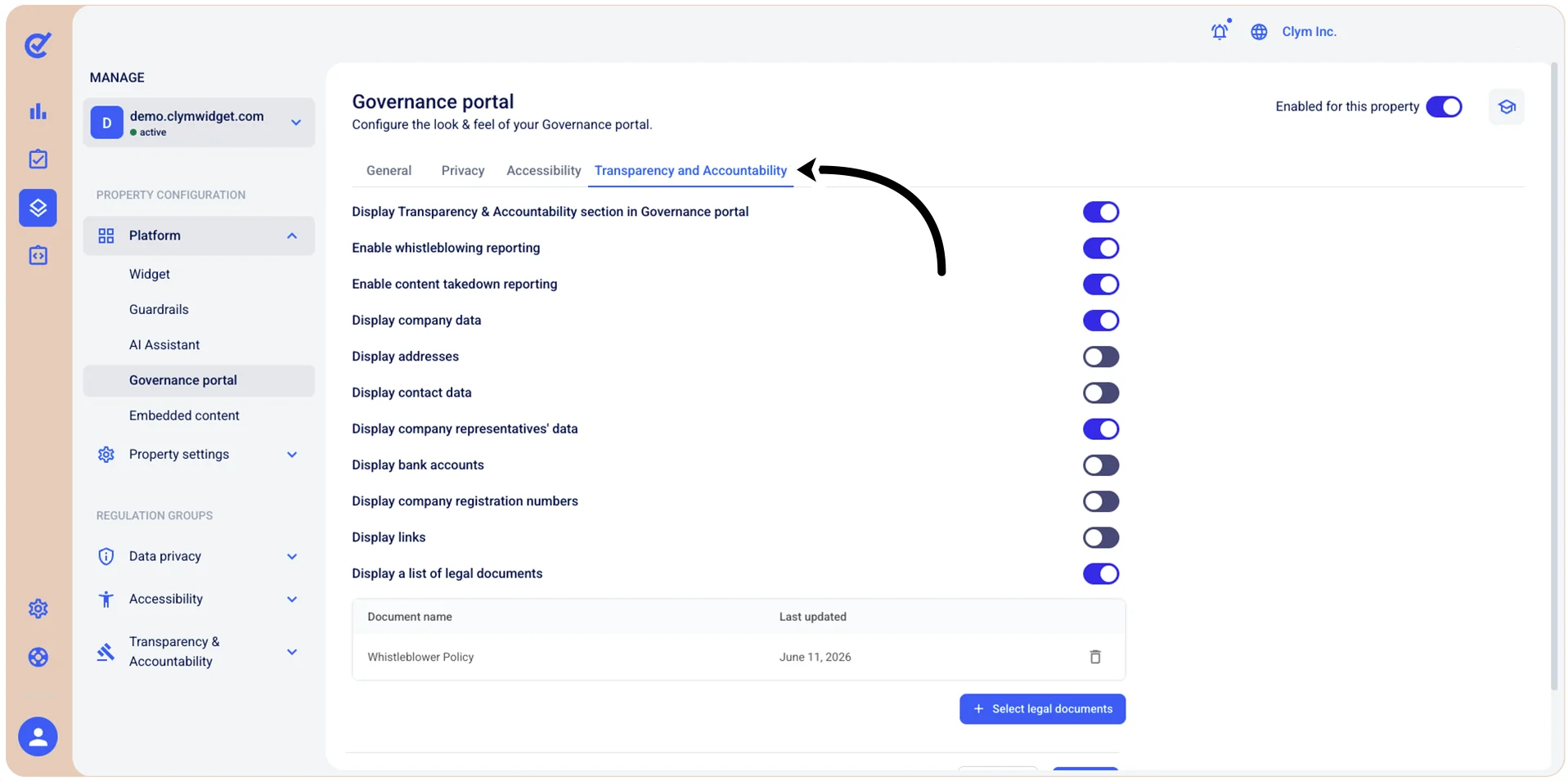Screen dimensions: 1568x781
Task: Switch to the General tab
Action: pyautogui.click(x=389, y=171)
